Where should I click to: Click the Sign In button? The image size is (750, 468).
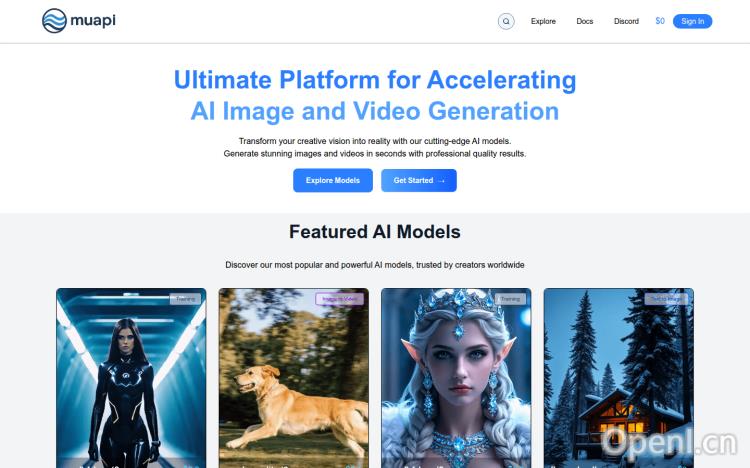coord(692,21)
